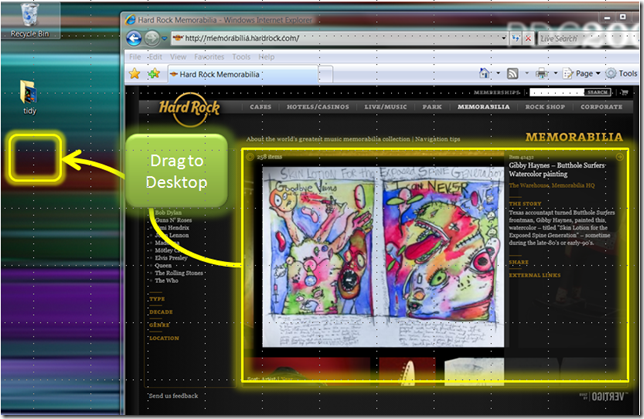
Task: Open a new blank tab
Action: (325, 74)
